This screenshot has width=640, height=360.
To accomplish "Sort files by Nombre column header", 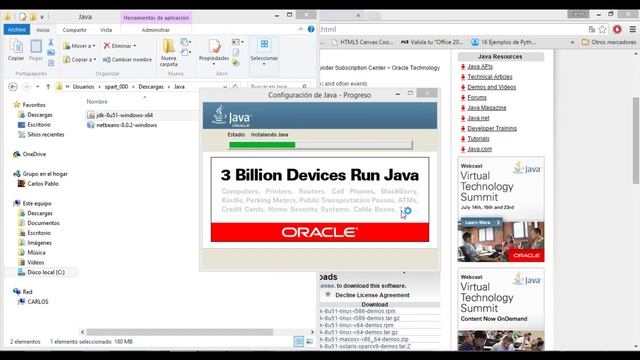I will (x=97, y=102).
